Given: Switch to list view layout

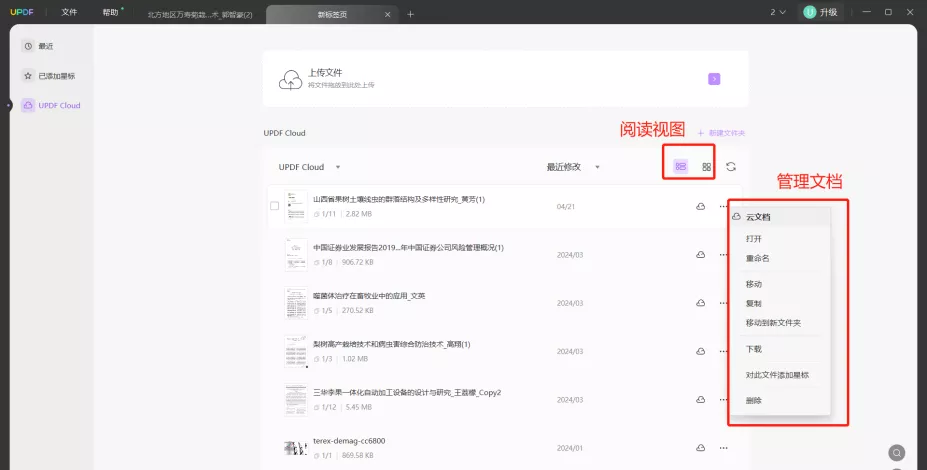Looking at the screenshot, I should pyautogui.click(x=681, y=167).
